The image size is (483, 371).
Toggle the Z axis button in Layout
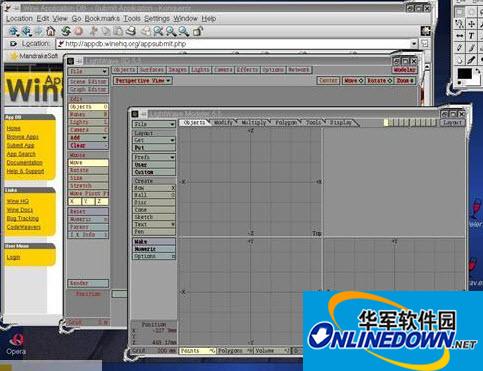102,201
